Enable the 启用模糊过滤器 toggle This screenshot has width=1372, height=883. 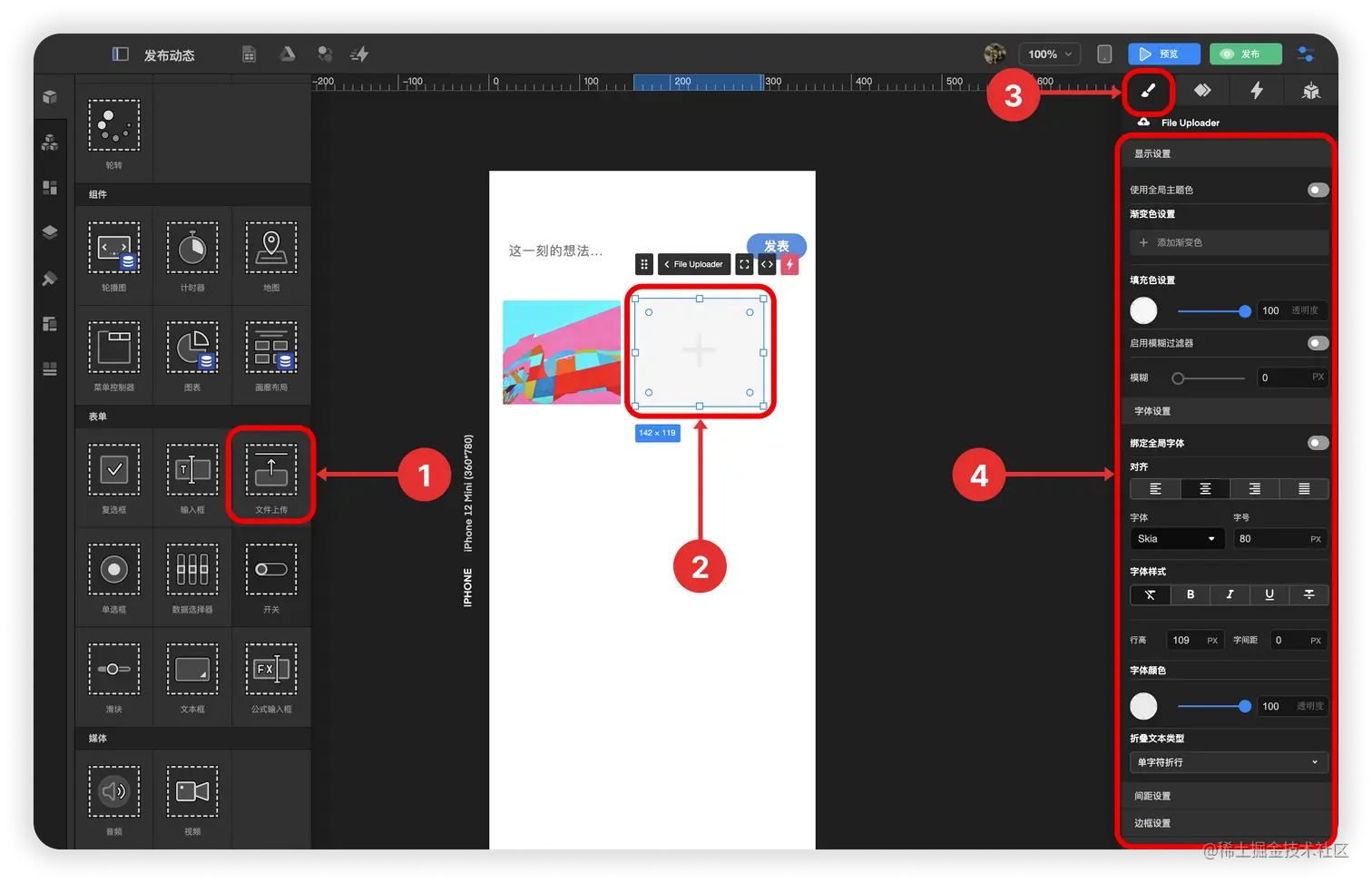[x=1318, y=343]
